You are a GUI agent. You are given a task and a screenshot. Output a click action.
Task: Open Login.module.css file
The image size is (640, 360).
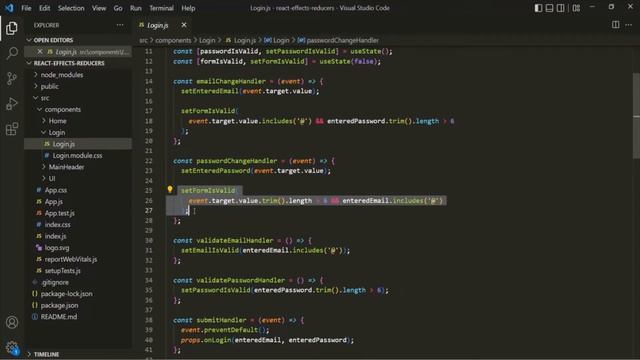tap(77, 156)
